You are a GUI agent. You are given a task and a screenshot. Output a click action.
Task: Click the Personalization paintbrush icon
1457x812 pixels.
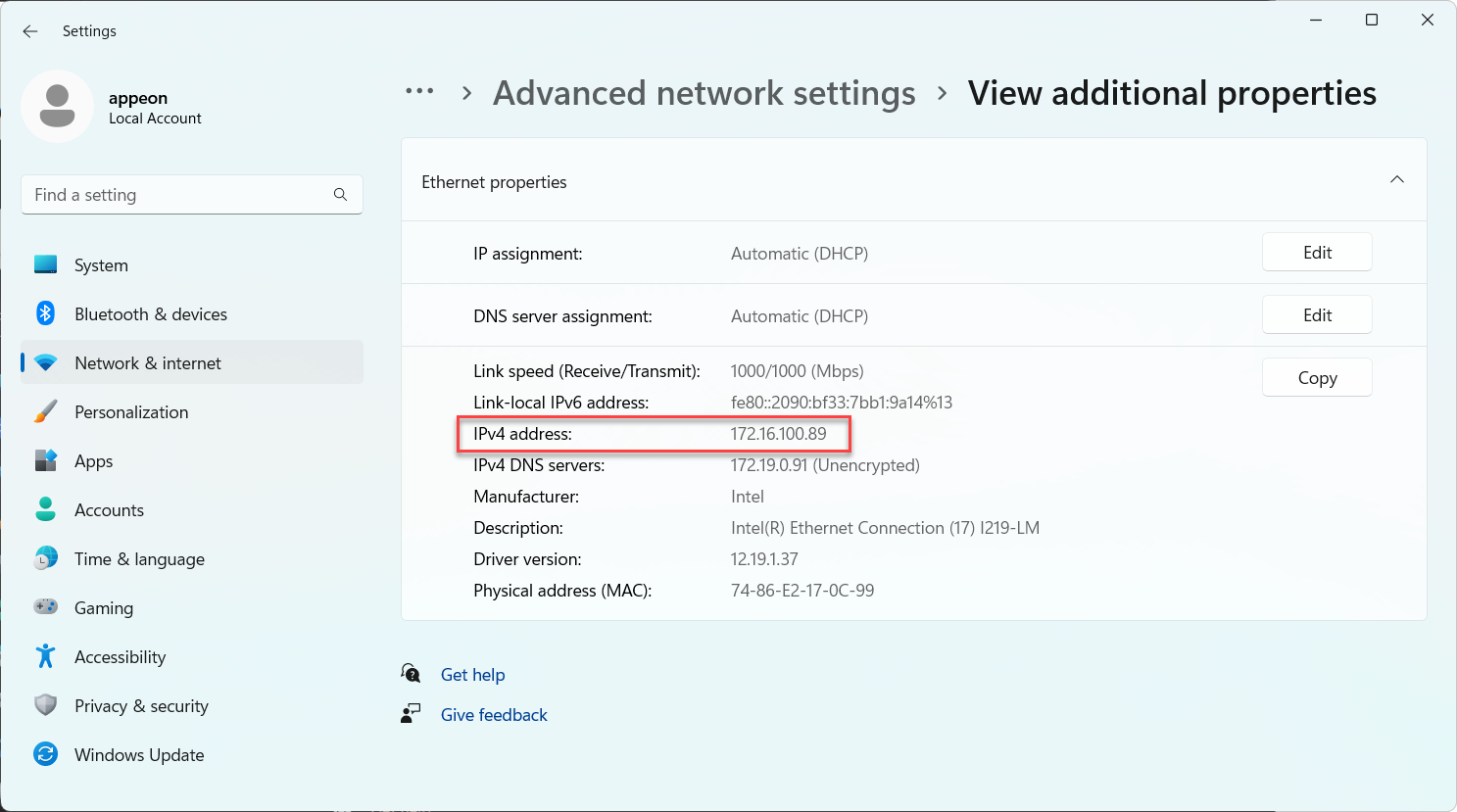coord(45,411)
